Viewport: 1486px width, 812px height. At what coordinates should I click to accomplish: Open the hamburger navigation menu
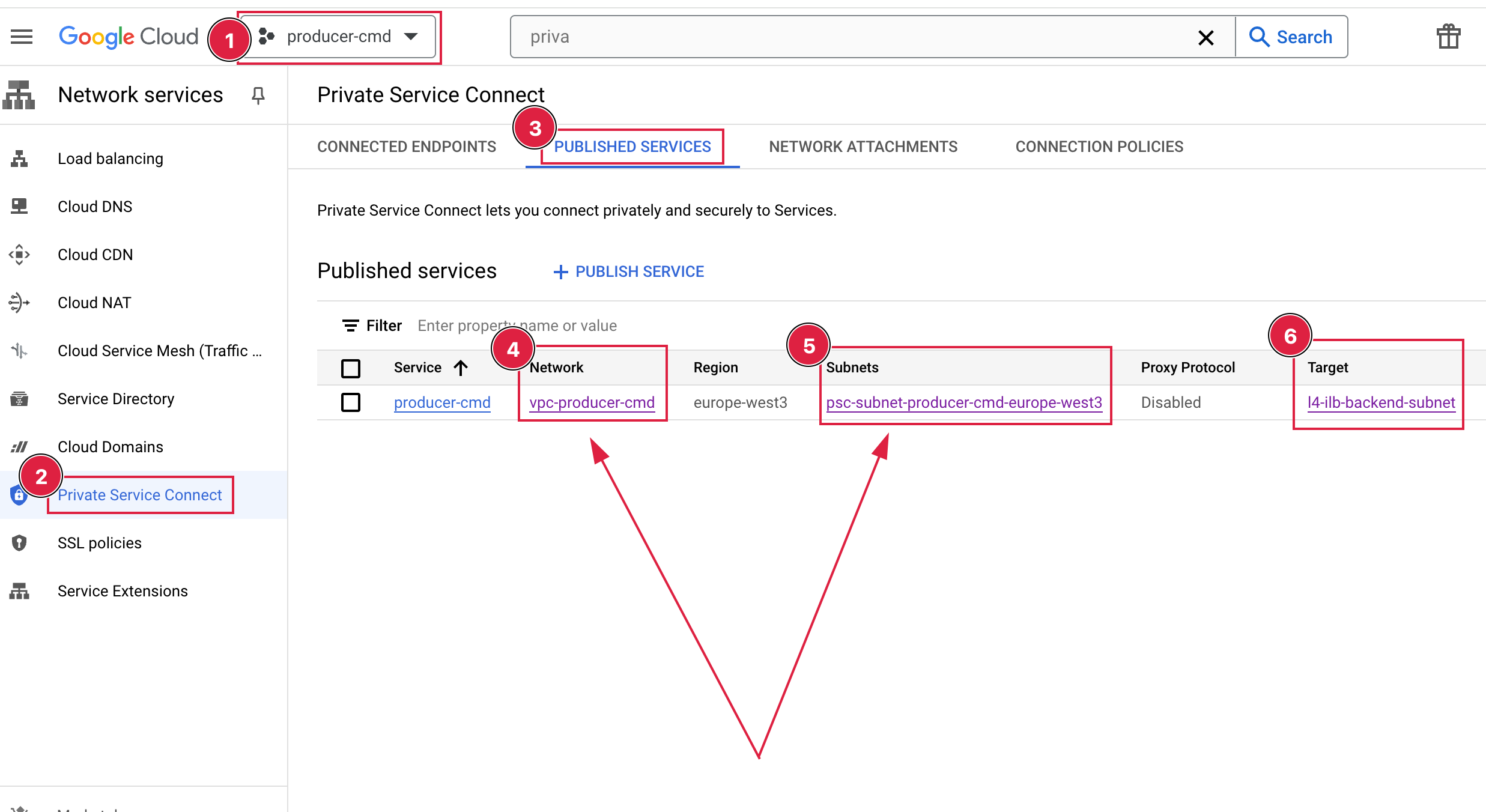[22, 37]
